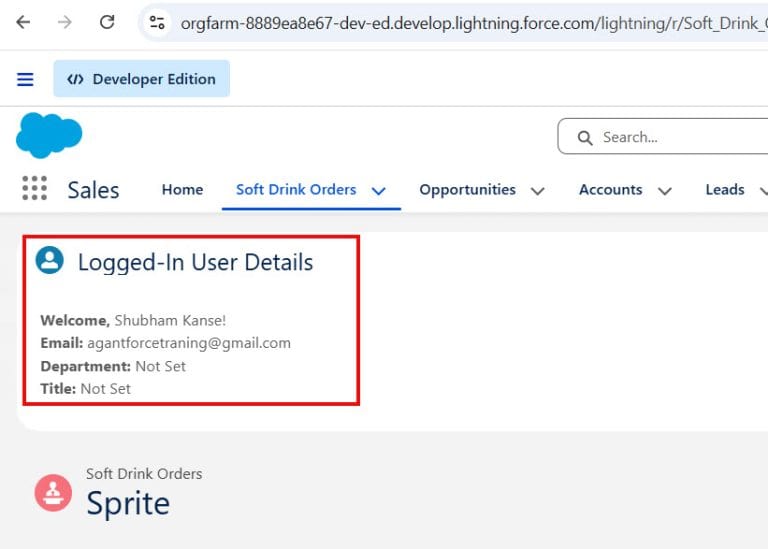Screen dimensions: 768x549
Task: Click the magnifier icon in Search
Action: point(585,138)
